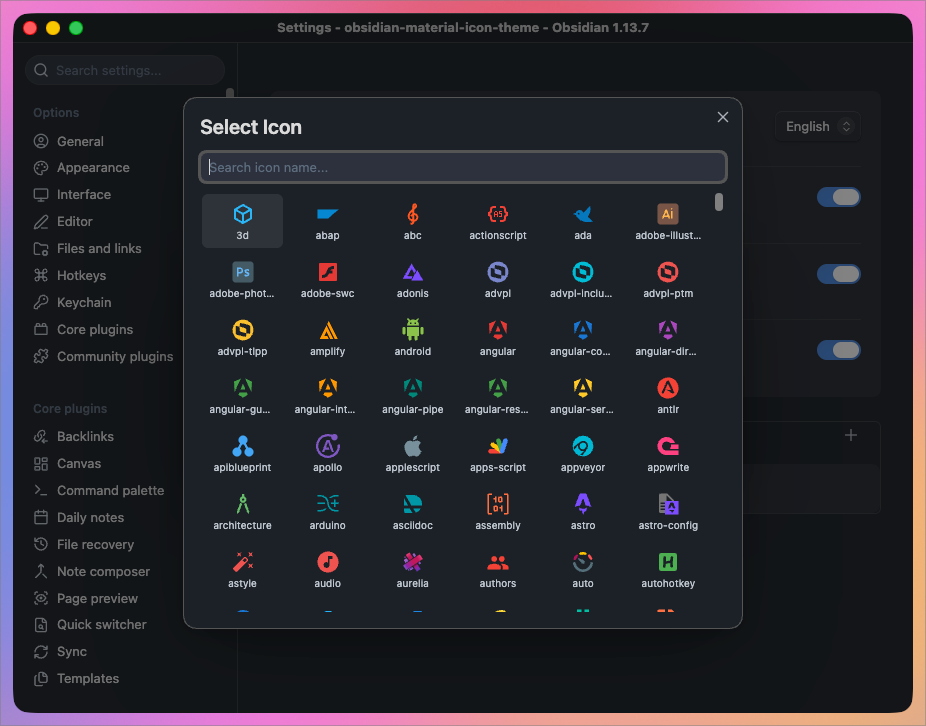926x726 pixels.
Task: Pick the angular icon
Action: coord(497,337)
